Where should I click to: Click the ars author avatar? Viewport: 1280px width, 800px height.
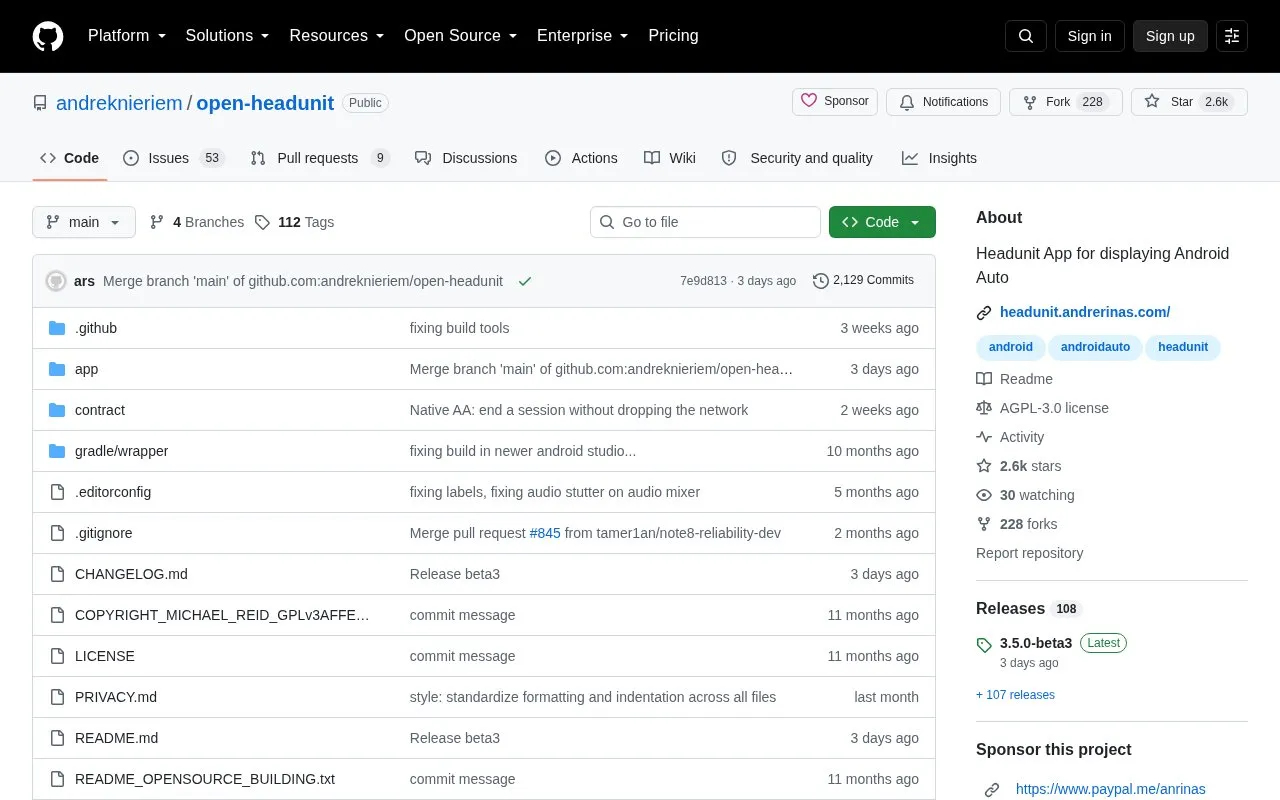(56, 281)
